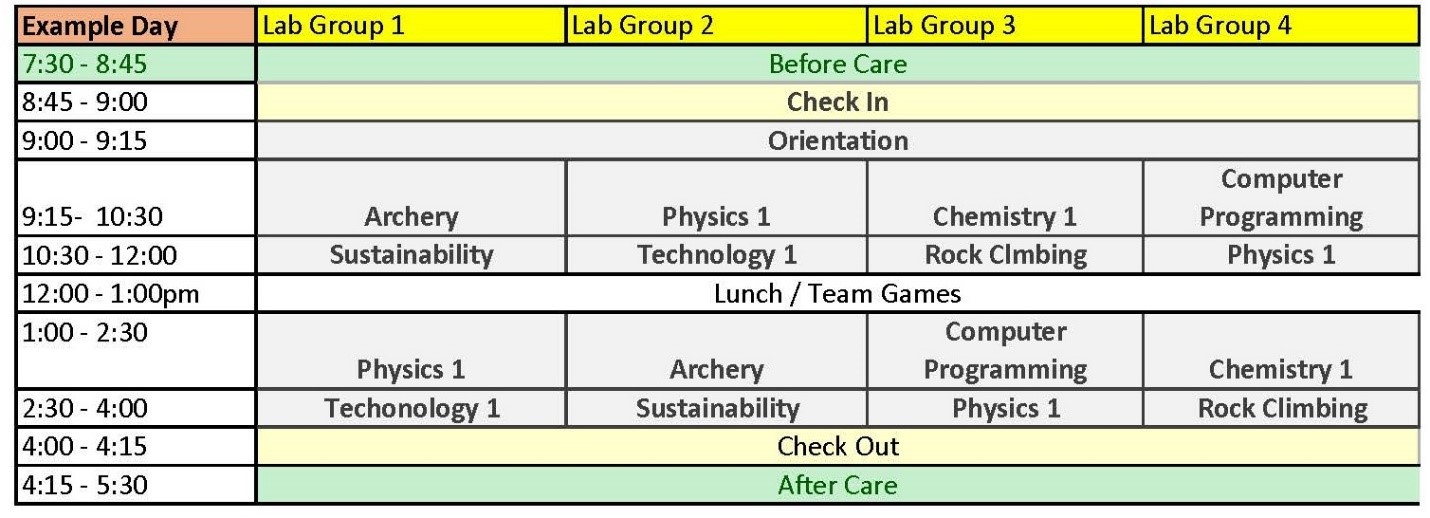
Task: Click the Lab Group 1 column header
Action: pos(411,26)
